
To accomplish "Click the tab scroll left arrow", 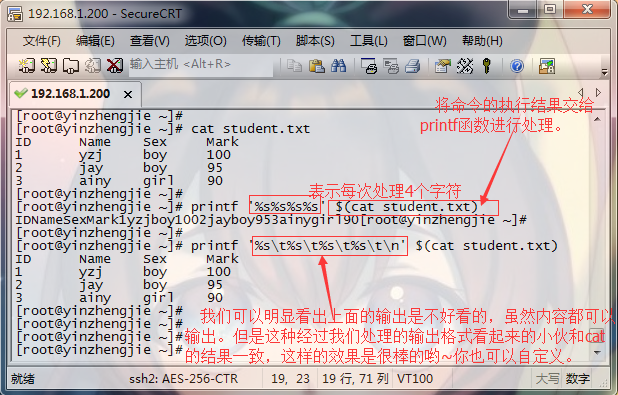I will click(581, 93).
